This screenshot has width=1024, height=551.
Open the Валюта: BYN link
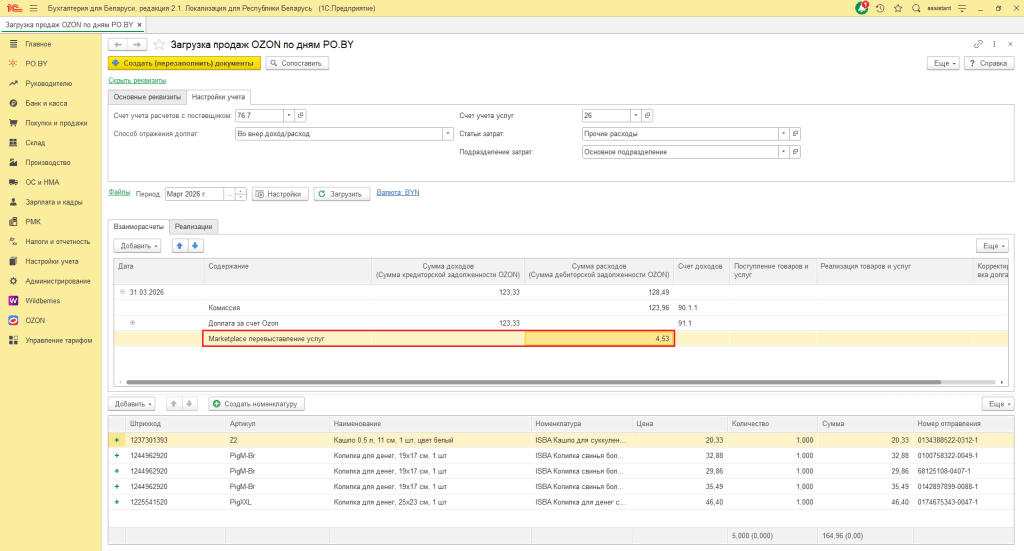398,193
